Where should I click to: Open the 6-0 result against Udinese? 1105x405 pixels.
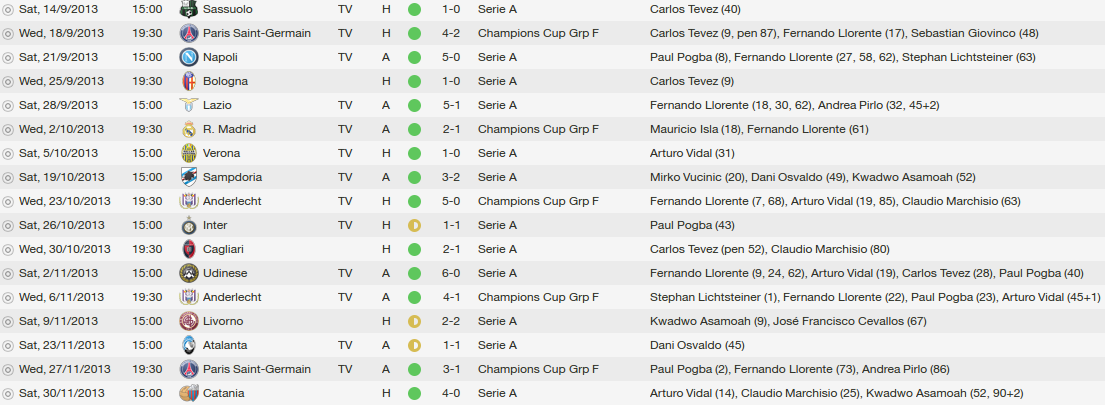(x=450, y=273)
